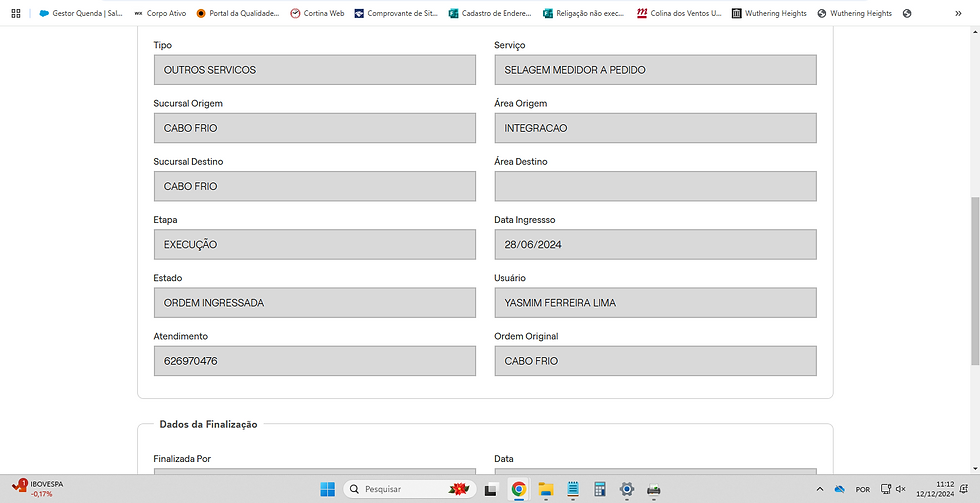Image resolution: width=980 pixels, height=503 pixels.
Task: Click the Data Ingressso label
Action: pyautogui.click(x=524, y=220)
